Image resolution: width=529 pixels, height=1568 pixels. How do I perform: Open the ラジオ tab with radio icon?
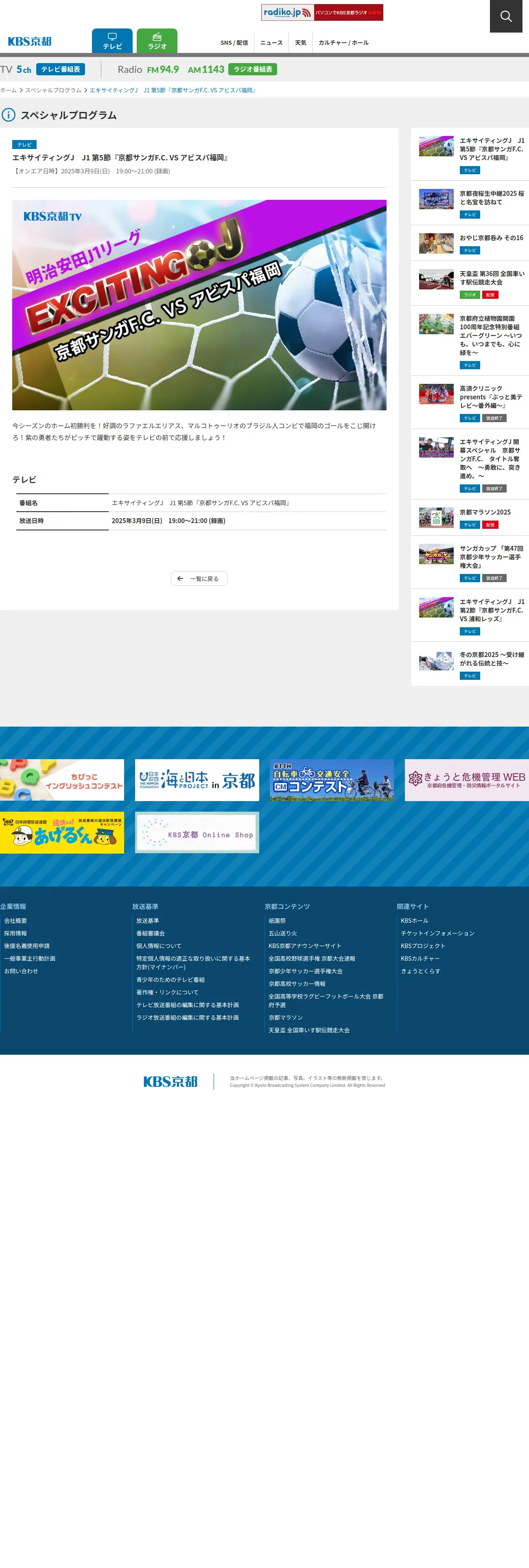click(157, 41)
